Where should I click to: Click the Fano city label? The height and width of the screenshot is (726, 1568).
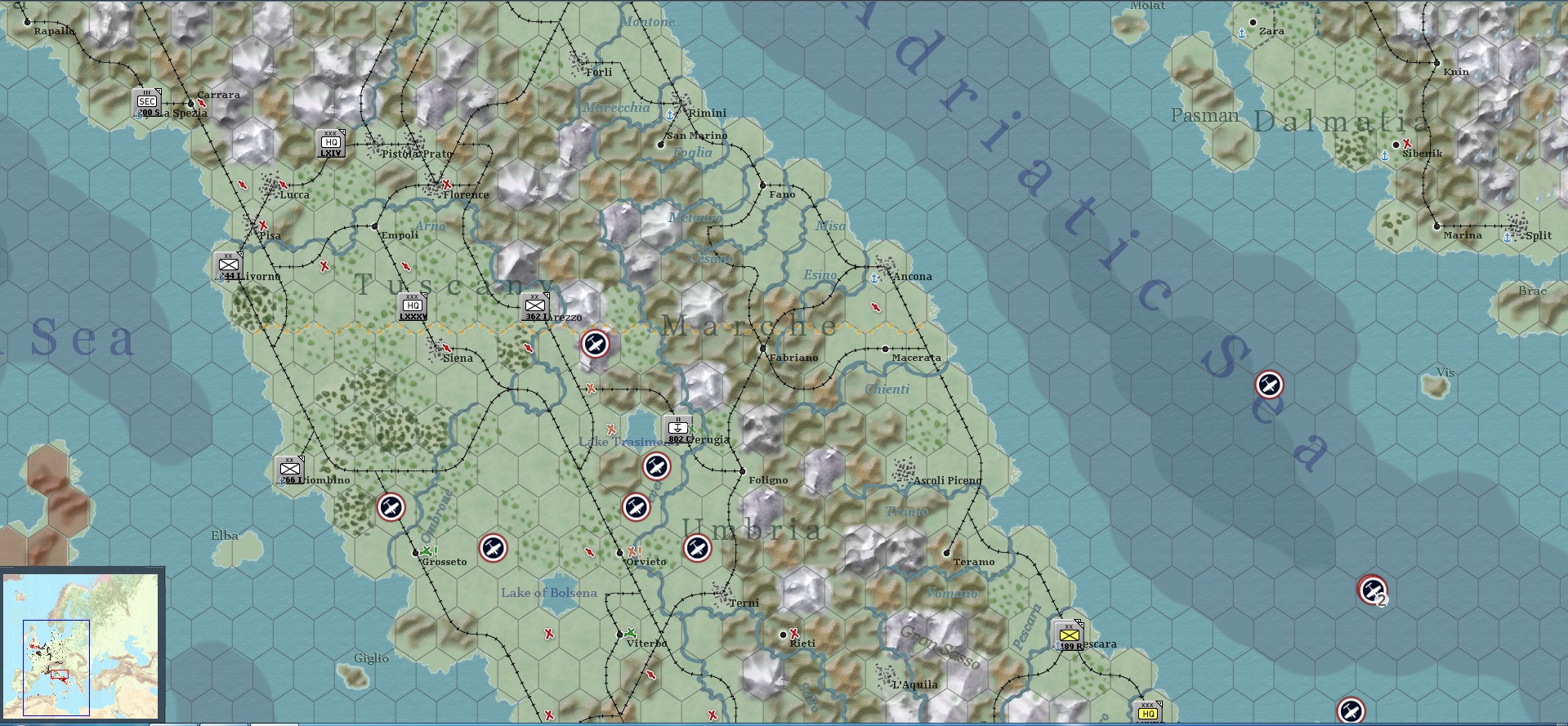(782, 194)
